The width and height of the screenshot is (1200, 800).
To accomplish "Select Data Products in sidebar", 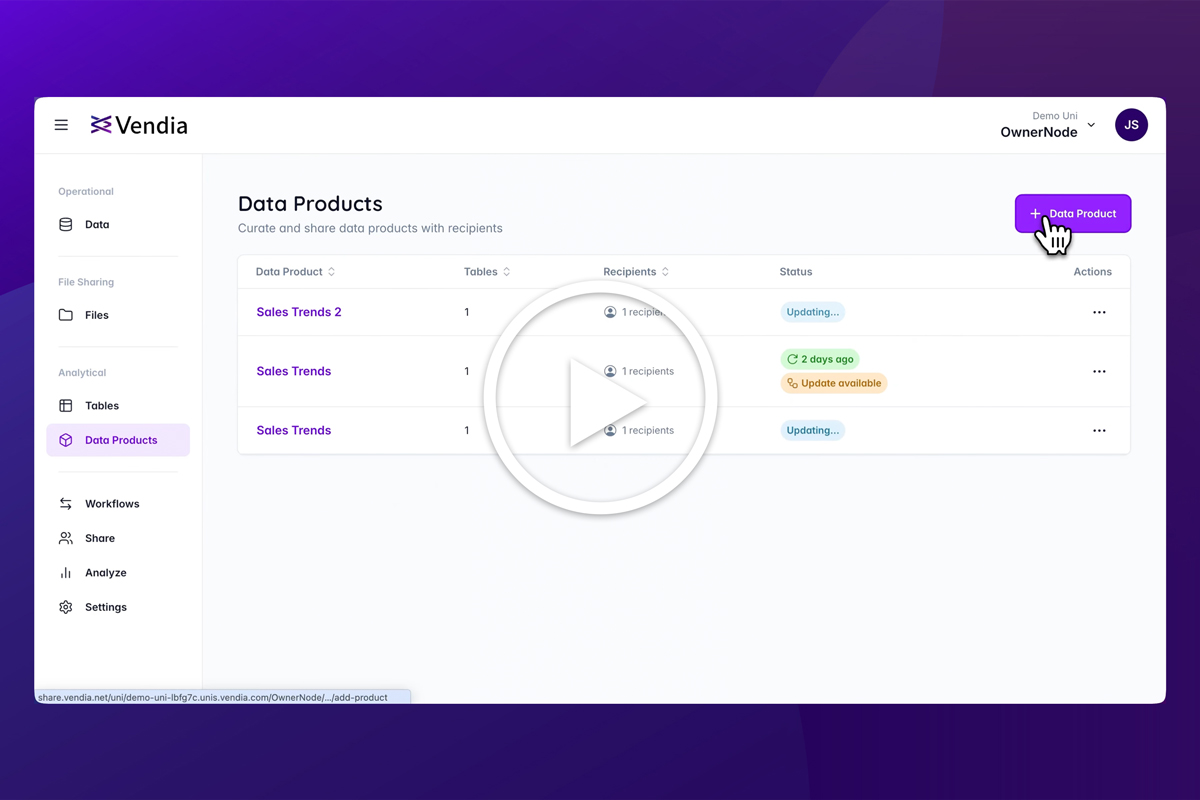I will 118,440.
